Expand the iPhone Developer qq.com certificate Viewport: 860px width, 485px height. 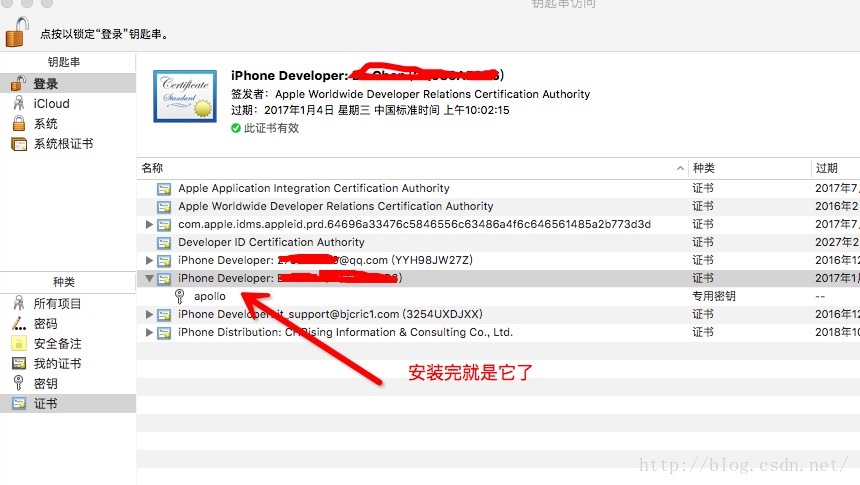tap(149, 260)
